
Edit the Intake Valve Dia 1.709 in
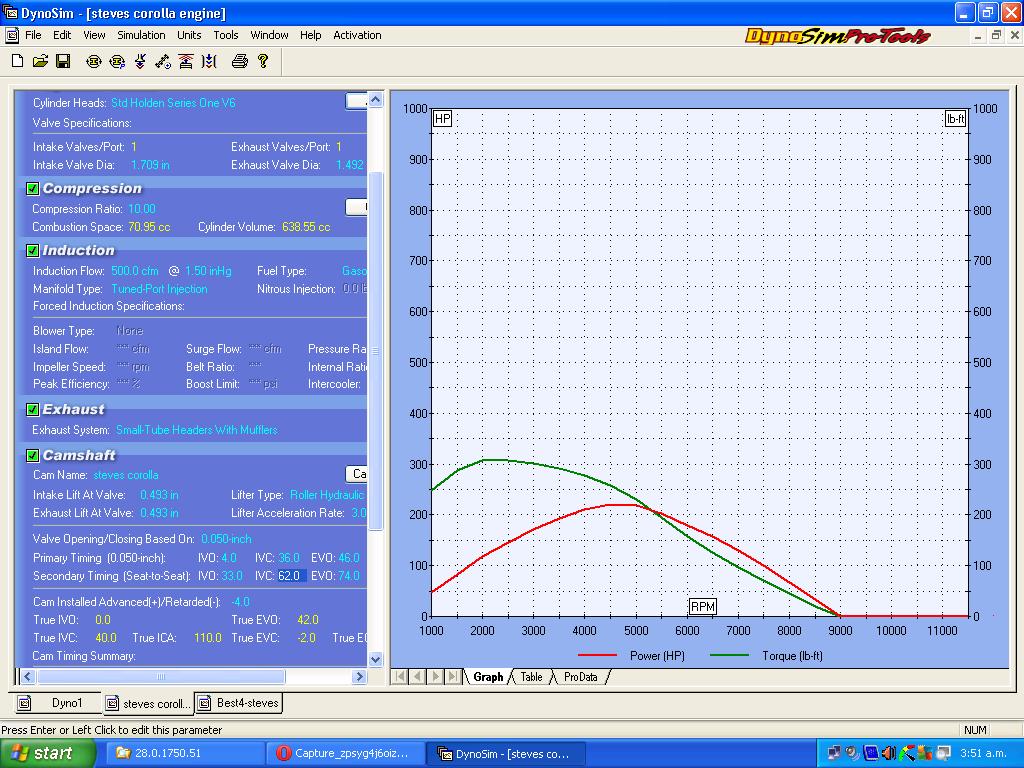click(150, 165)
